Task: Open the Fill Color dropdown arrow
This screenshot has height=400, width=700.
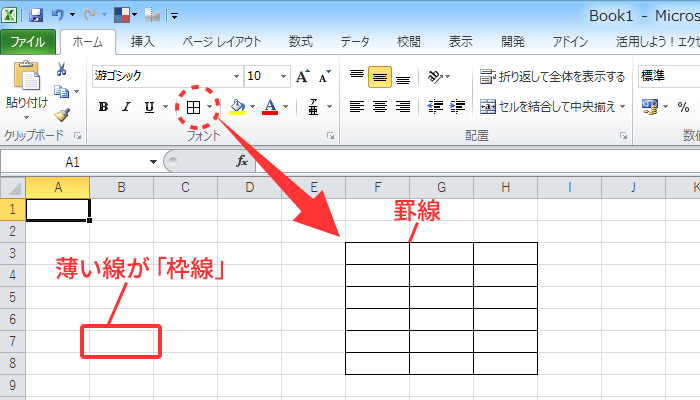Action: (x=252, y=107)
